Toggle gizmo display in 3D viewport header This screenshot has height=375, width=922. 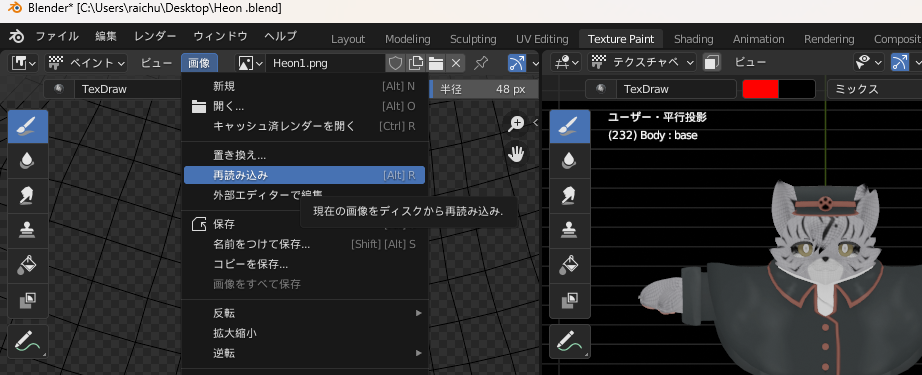(900, 62)
